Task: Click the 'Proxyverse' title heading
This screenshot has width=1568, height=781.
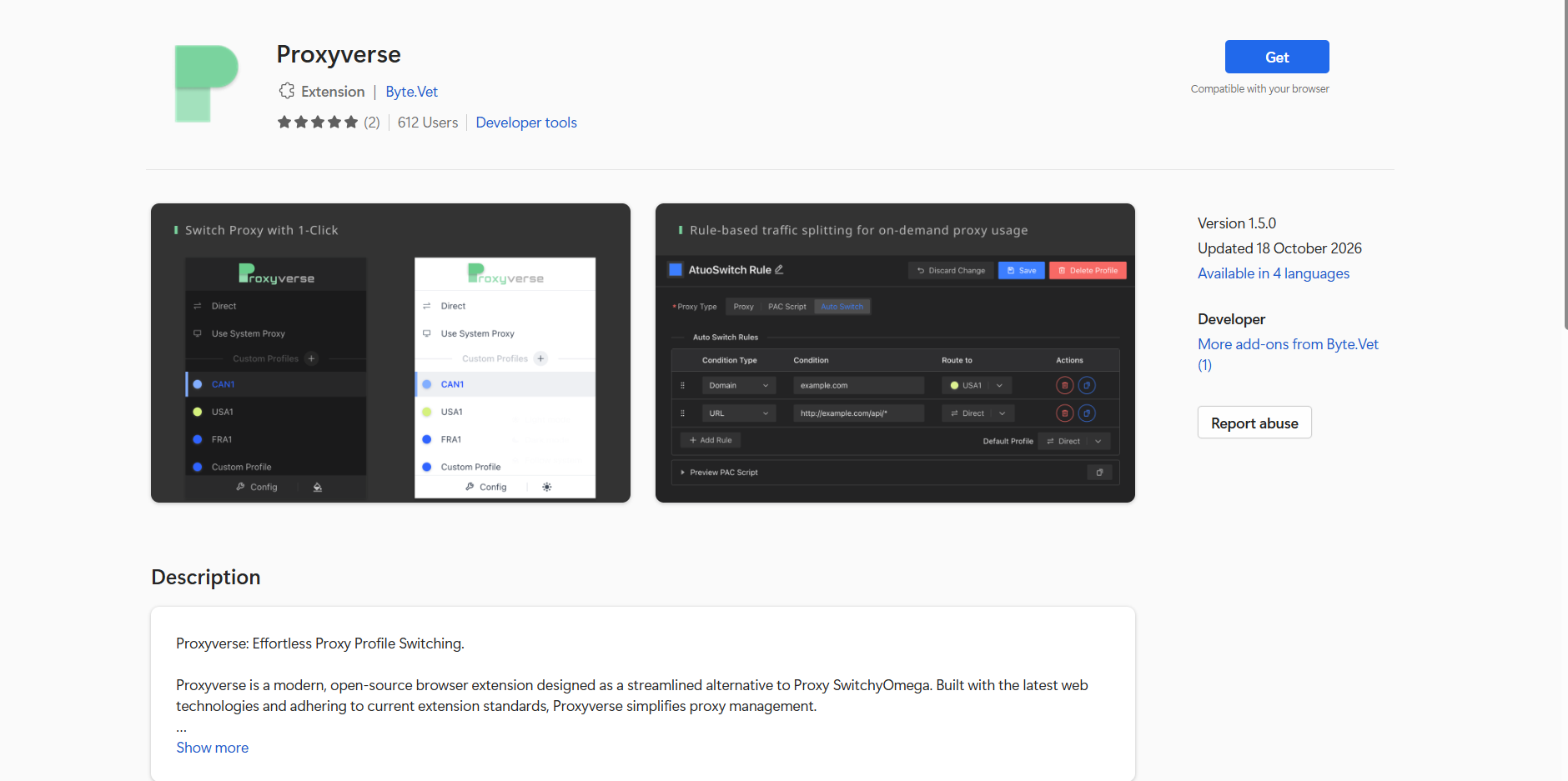Action: [x=339, y=54]
